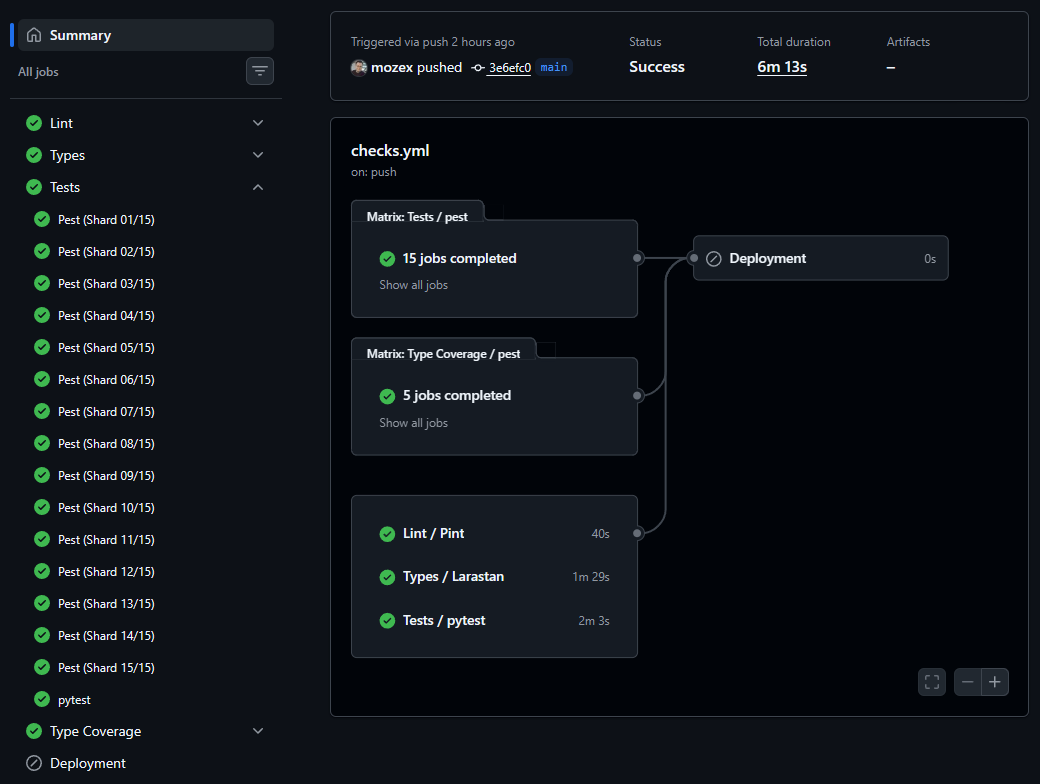Click check icon next to Types / Larastan
The width and height of the screenshot is (1040, 784).
(387, 577)
